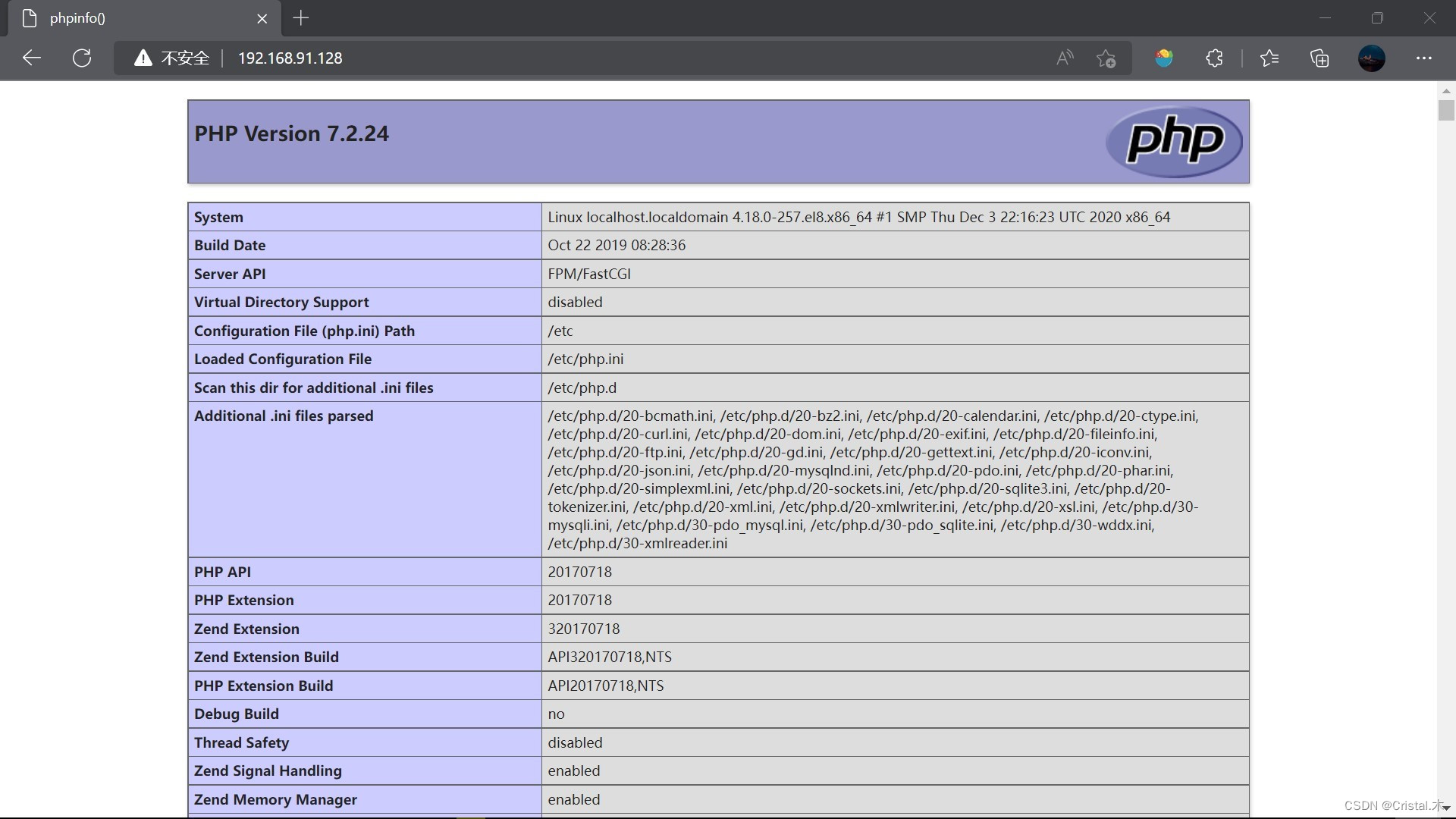The image size is (1456, 819).
Task: Open the Favorites list icon
Action: click(x=1269, y=58)
